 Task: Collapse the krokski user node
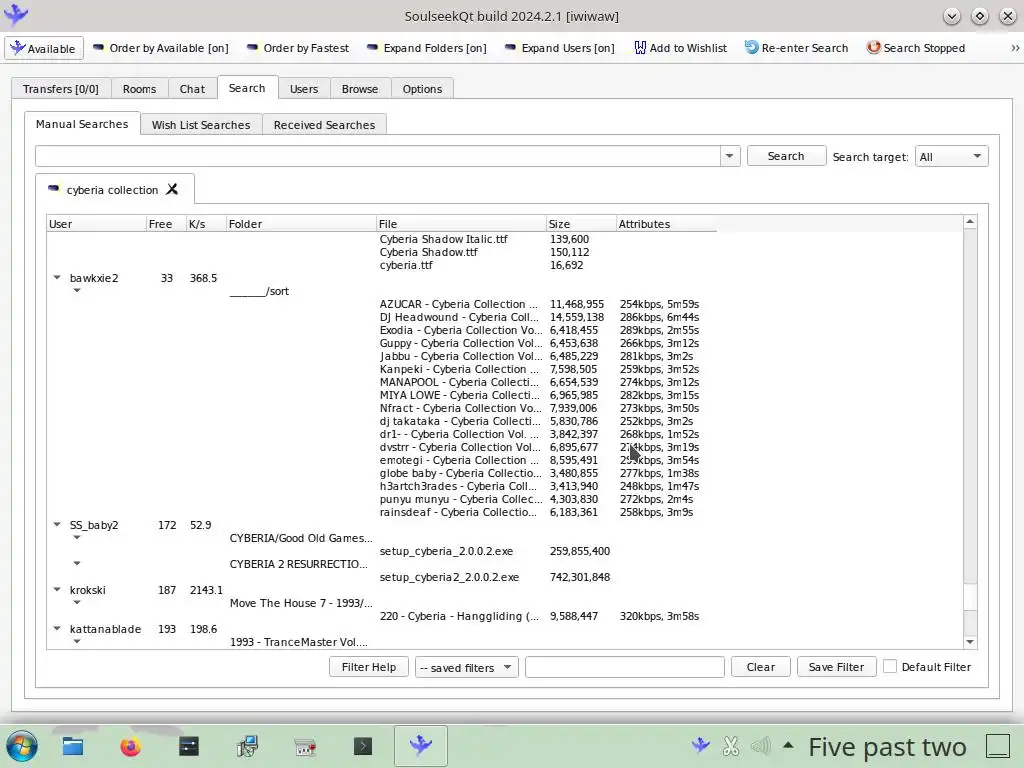(57, 589)
